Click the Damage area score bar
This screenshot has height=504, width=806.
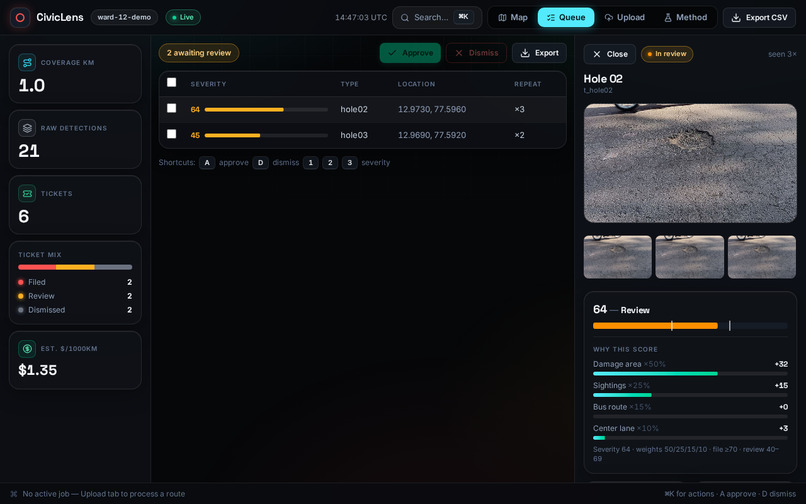690,374
